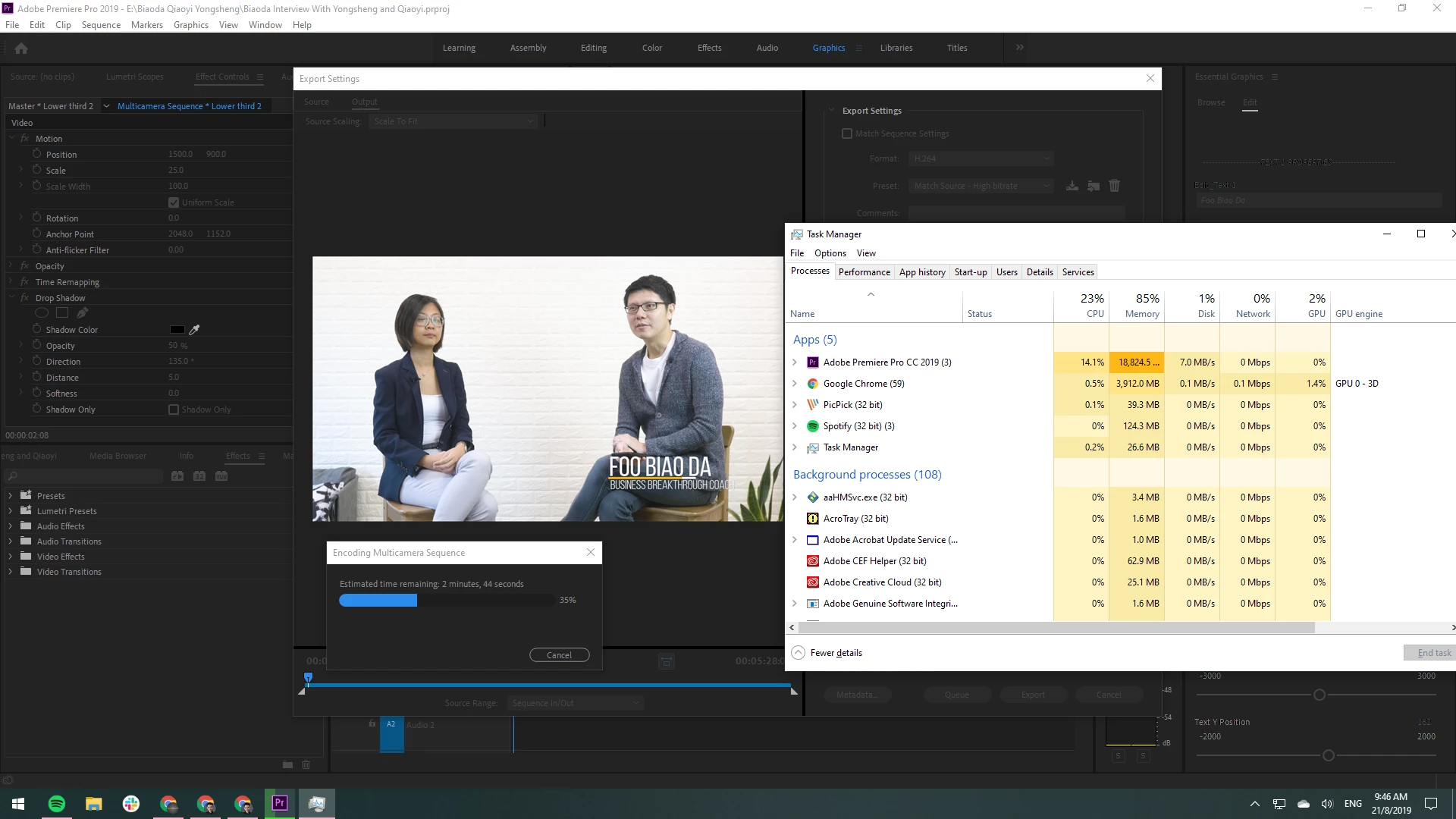
Task: Expand the Google Chrome process group
Action: 795,384
